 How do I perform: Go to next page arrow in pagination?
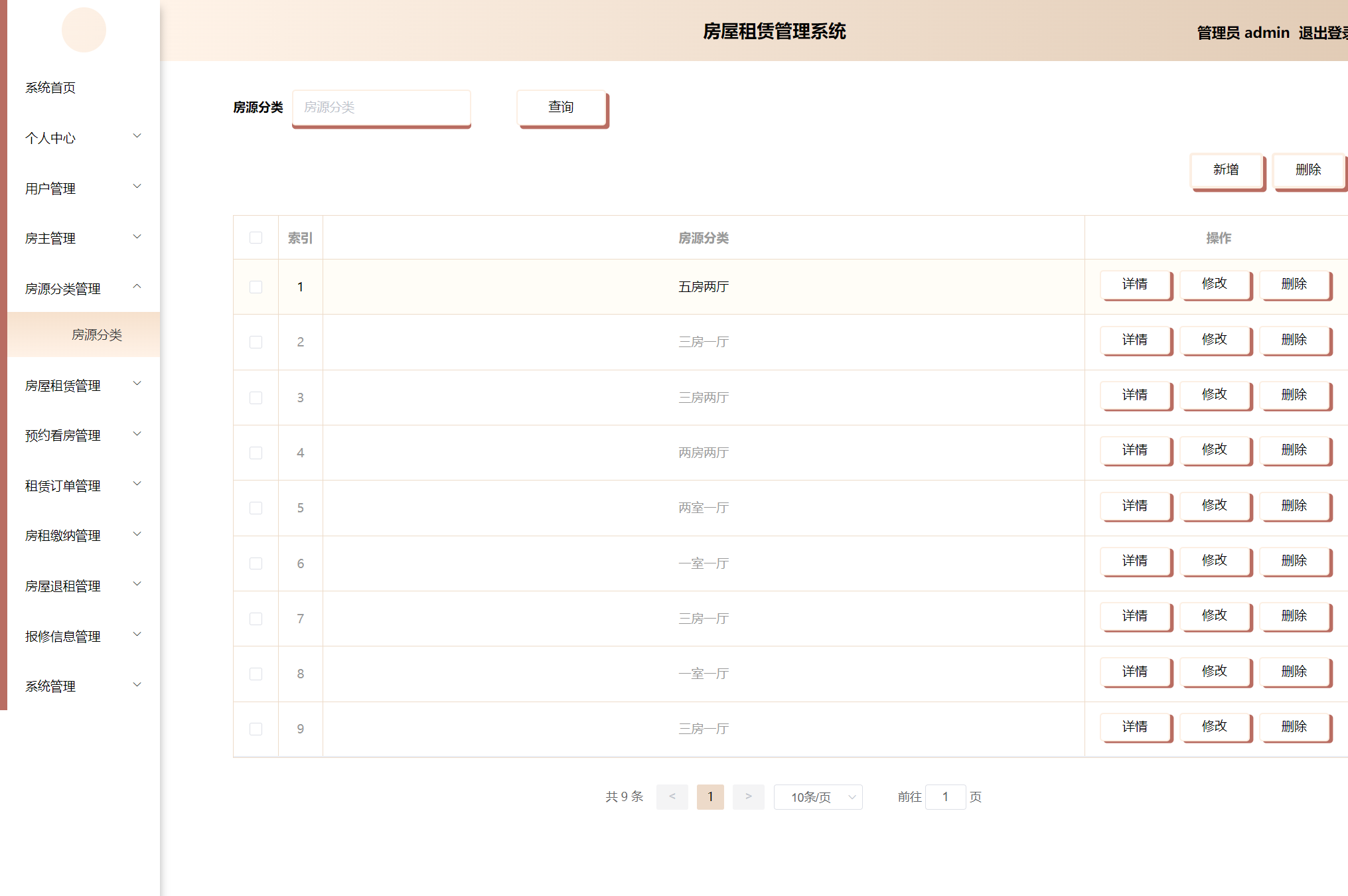point(748,796)
